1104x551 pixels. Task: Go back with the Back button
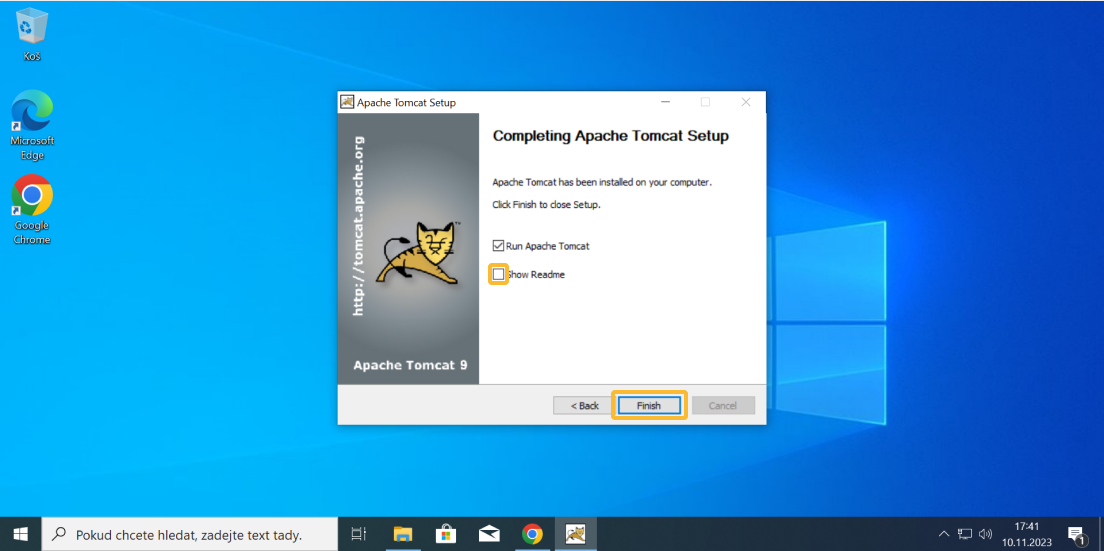click(x=584, y=405)
